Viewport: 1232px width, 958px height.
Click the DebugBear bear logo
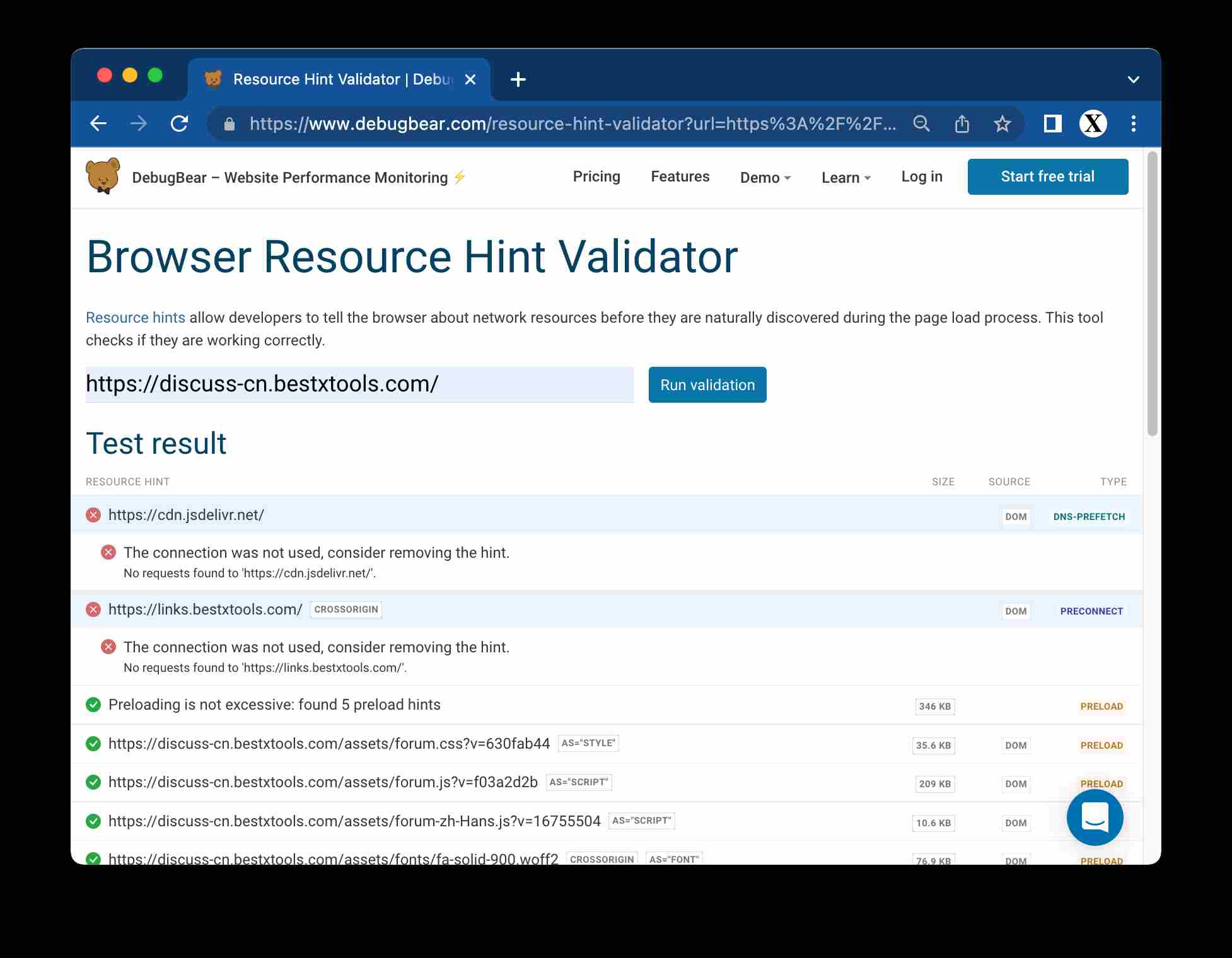pos(103,176)
